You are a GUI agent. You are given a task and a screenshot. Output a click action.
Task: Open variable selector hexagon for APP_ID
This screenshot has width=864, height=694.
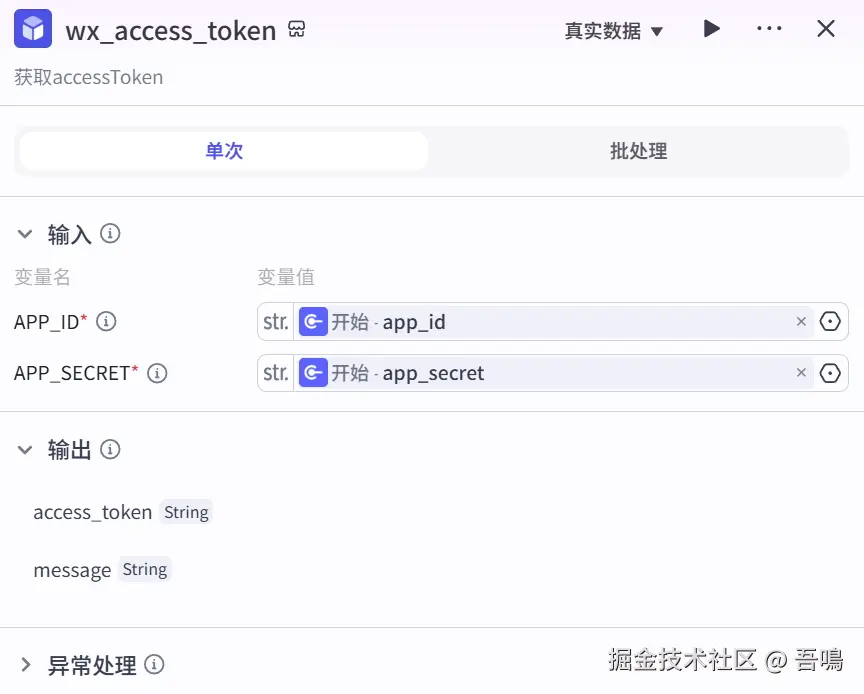(x=830, y=322)
